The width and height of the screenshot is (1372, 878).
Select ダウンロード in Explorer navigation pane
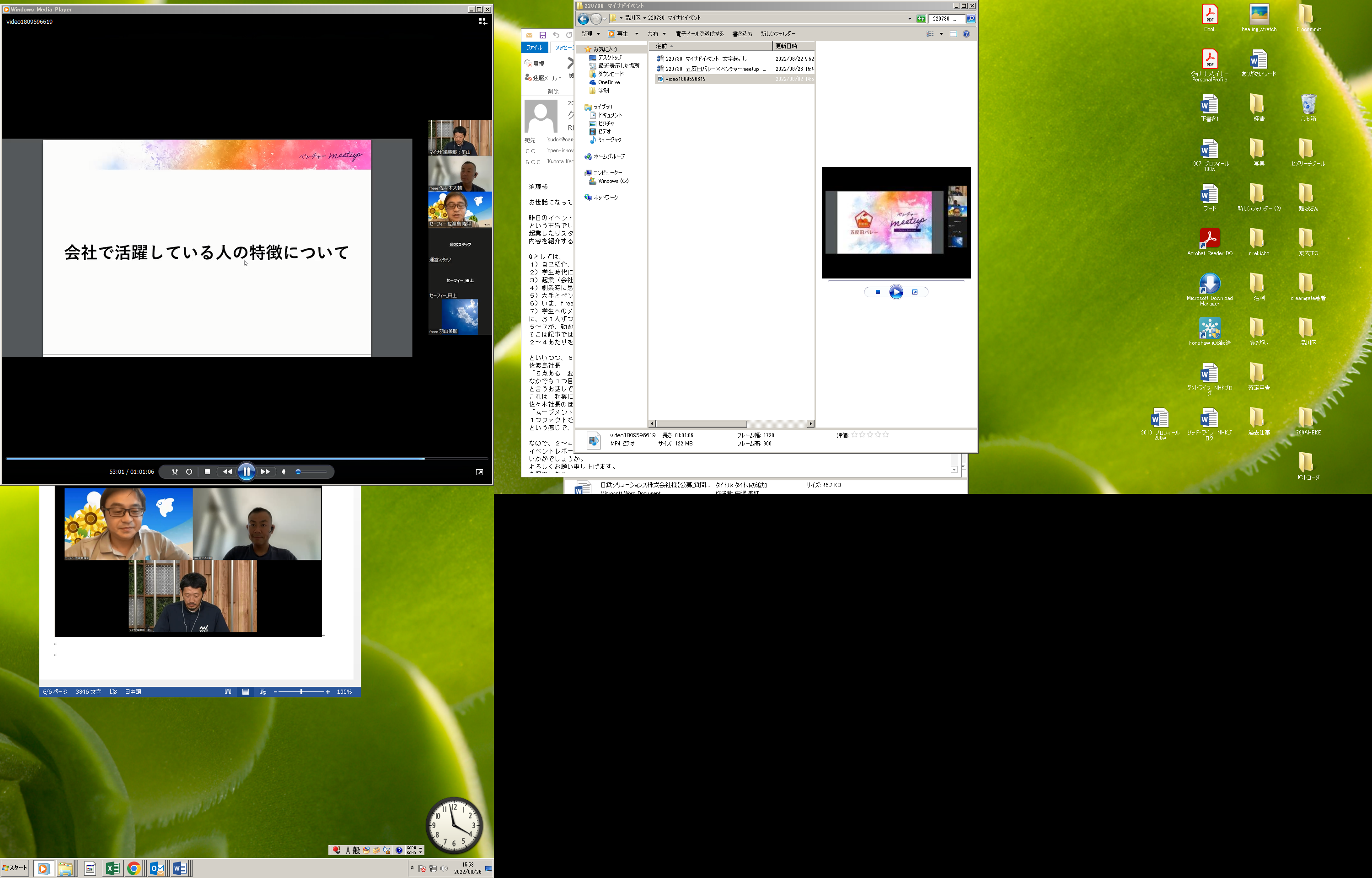point(611,74)
